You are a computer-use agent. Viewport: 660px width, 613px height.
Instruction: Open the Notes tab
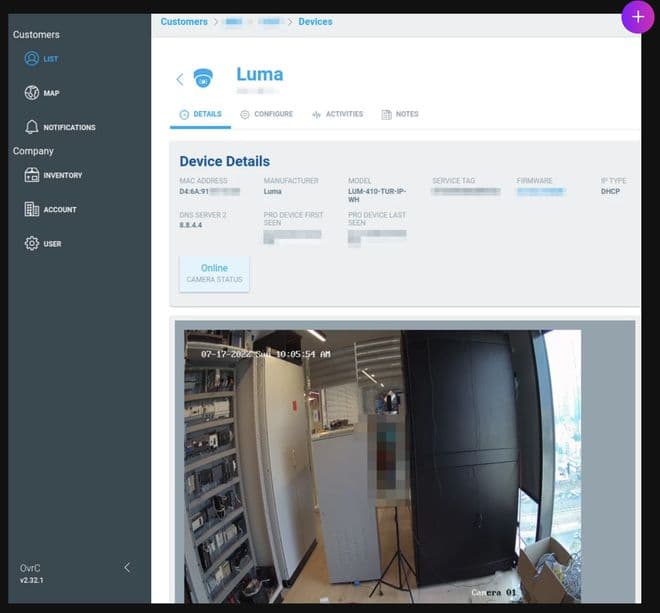pos(400,115)
